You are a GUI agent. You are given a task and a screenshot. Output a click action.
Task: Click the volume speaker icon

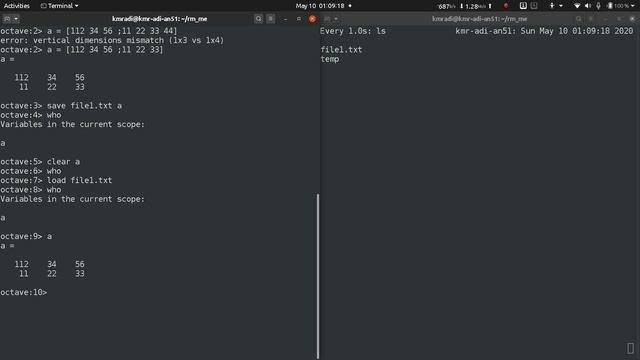pyautogui.click(x=588, y=6)
